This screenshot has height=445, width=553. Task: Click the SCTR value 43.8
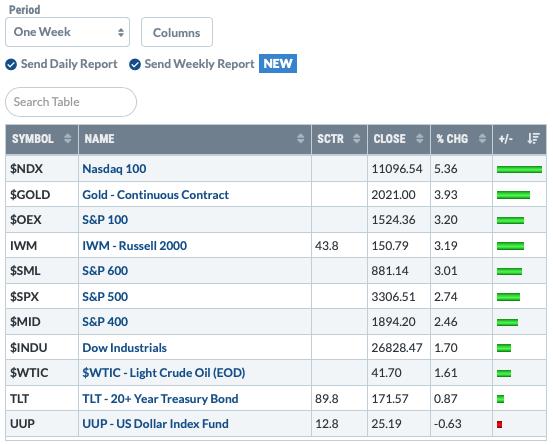pos(327,246)
